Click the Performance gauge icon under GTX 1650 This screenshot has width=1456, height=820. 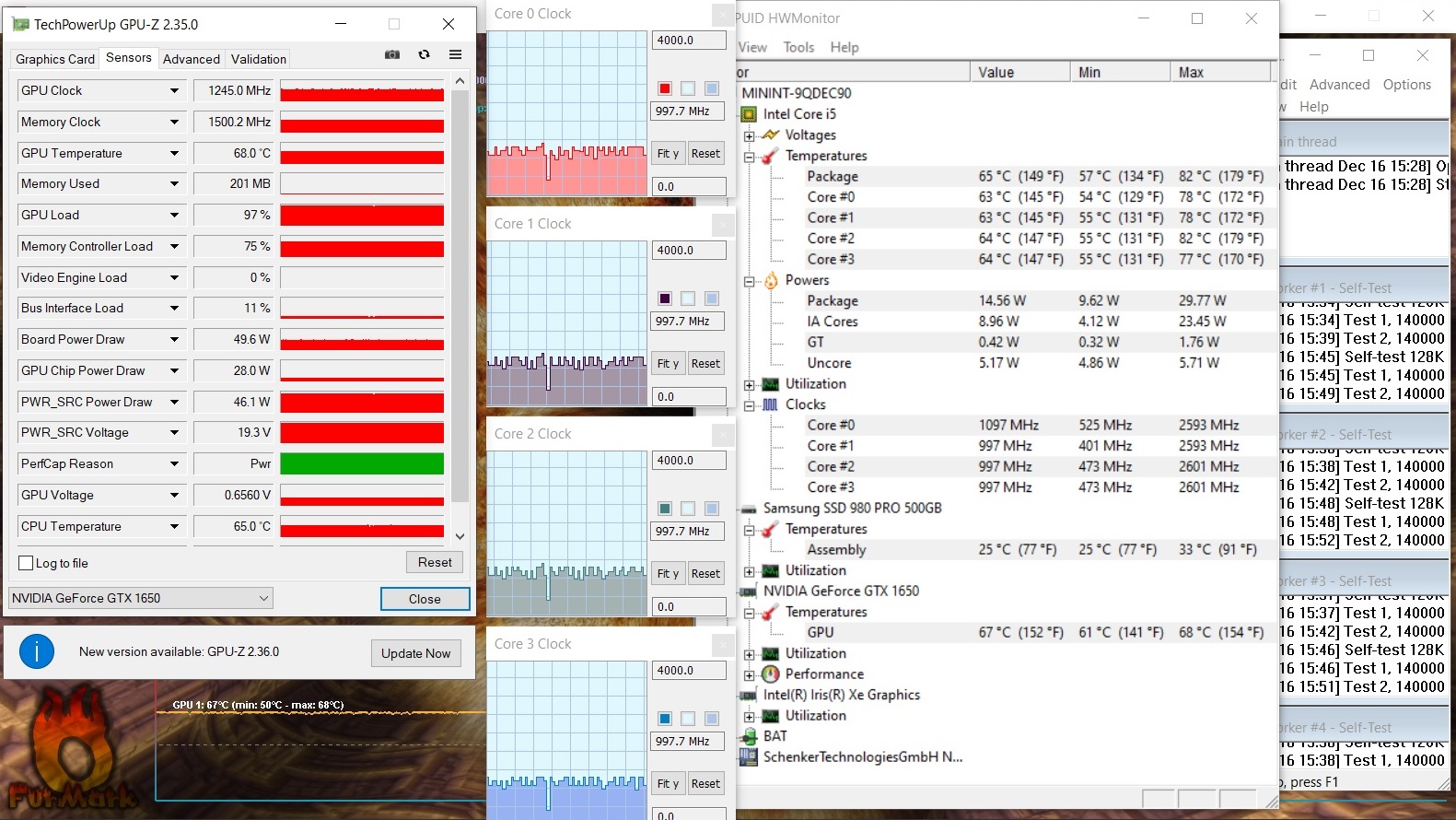click(771, 674)
